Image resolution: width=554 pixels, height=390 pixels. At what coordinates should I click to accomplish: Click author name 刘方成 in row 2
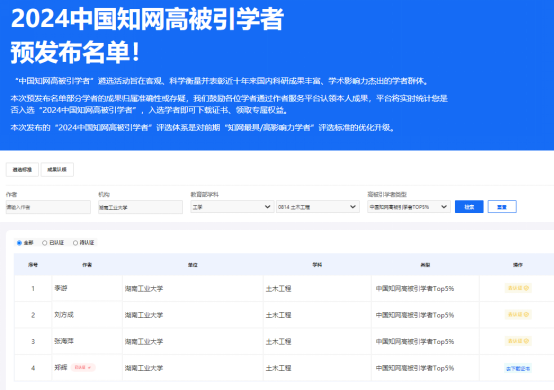click(64, 314)
